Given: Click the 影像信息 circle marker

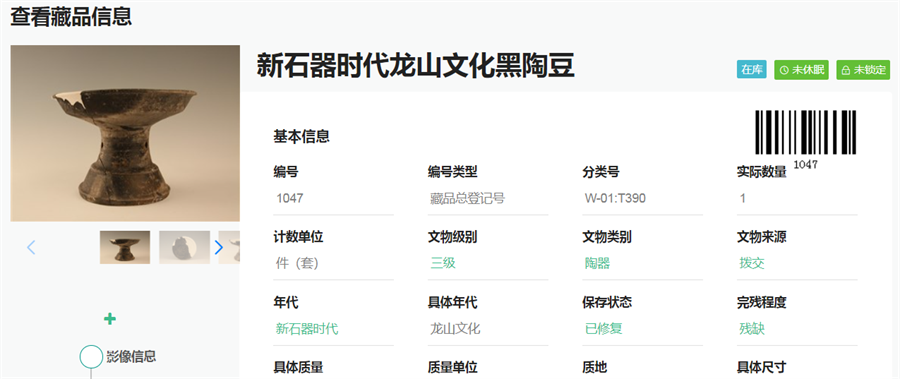Looking at the screenshot, I should 91,357.
